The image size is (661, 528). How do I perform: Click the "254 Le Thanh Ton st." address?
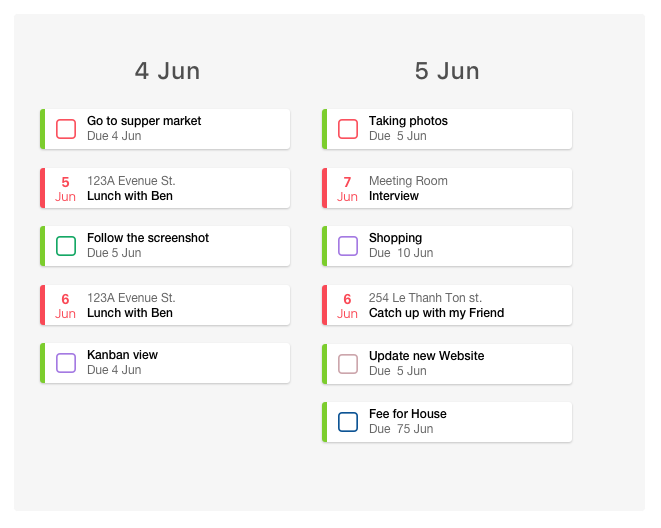pos(425,298)
